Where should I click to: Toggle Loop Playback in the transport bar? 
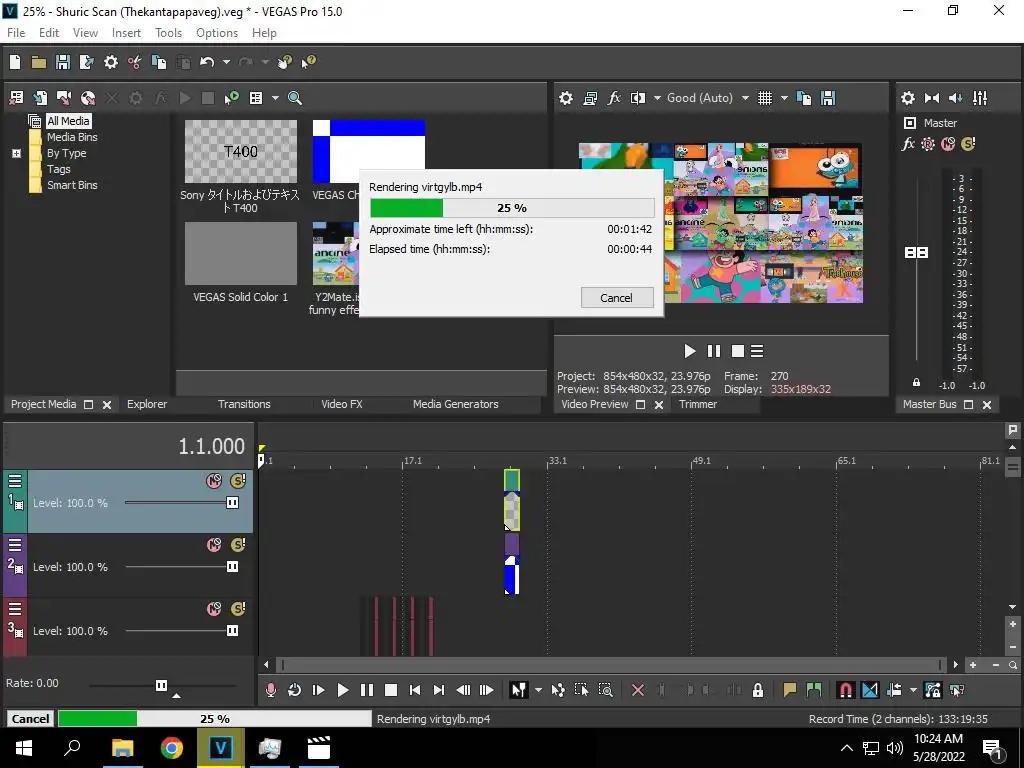click(295, 690)
